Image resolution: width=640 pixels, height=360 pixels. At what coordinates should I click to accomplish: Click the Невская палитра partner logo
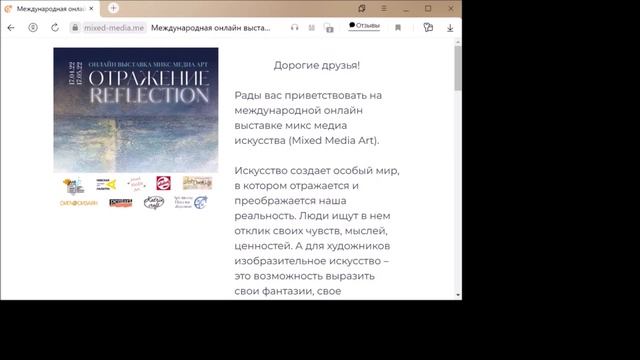tap(106, 184)
